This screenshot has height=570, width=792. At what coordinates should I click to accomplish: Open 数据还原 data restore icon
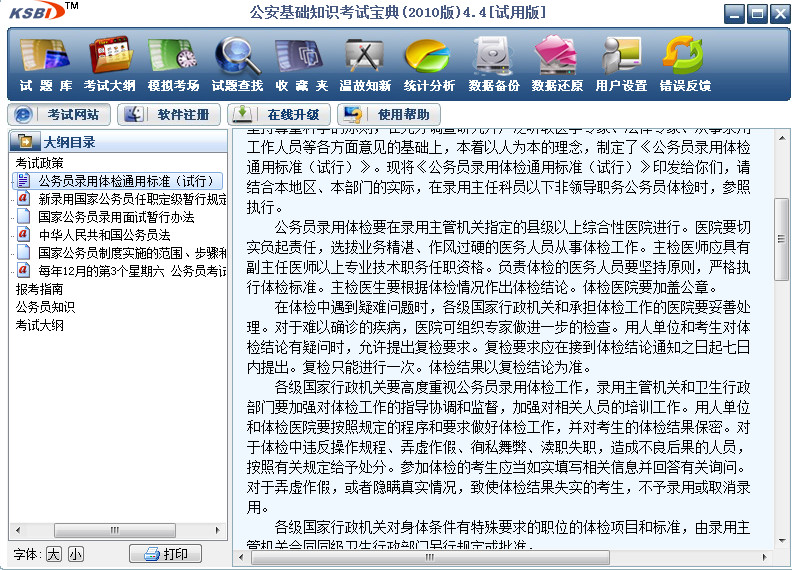pos(557,64)
